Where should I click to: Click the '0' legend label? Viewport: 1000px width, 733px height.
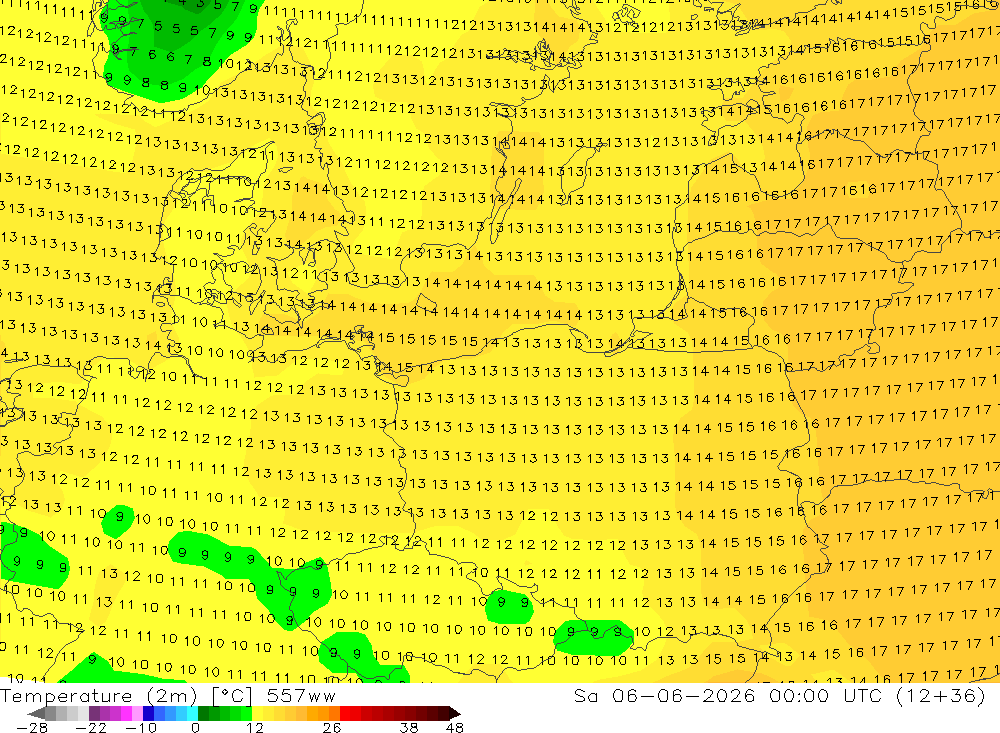195,728
